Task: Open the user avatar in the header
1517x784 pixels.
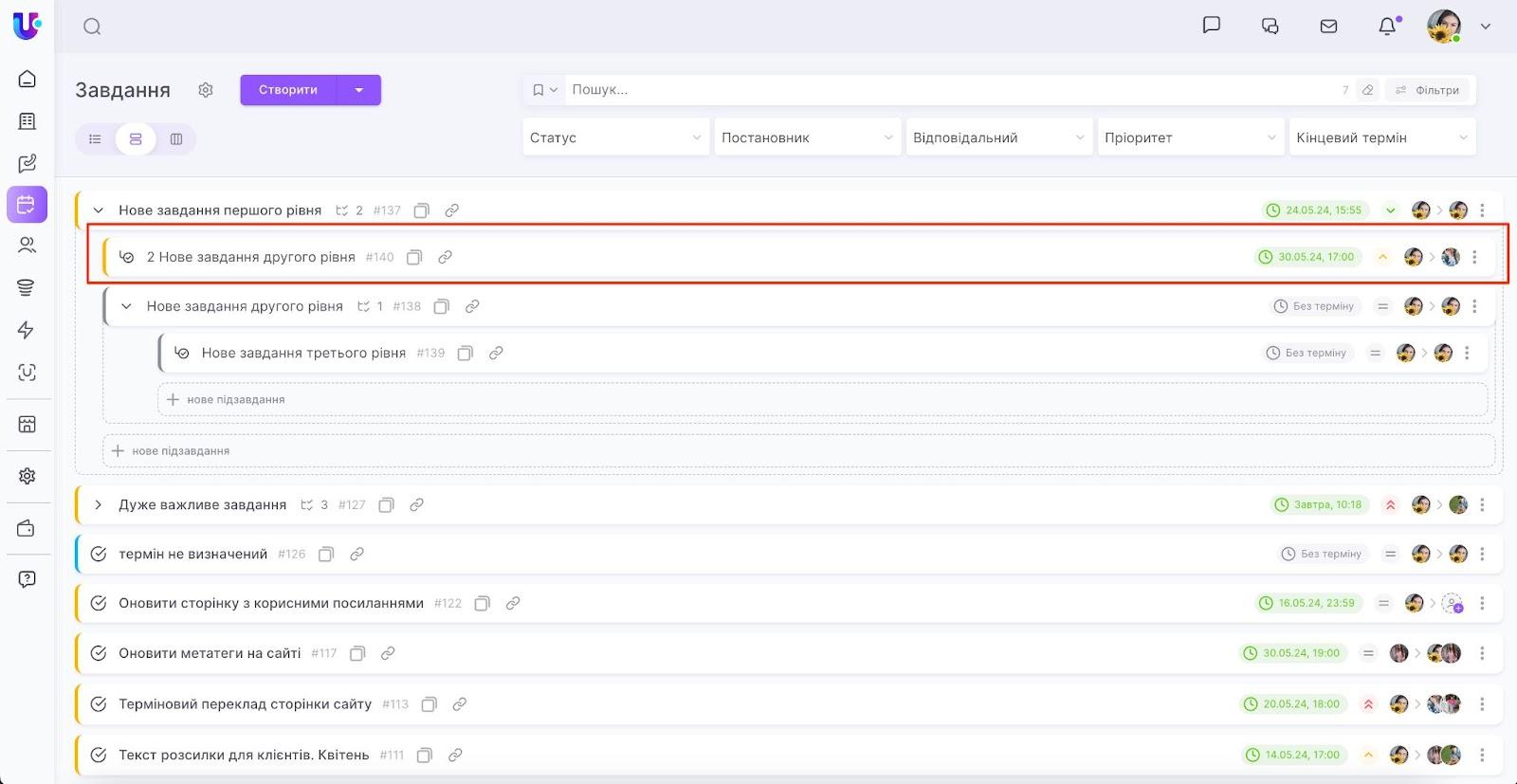Action: (x=1444, y=27)
